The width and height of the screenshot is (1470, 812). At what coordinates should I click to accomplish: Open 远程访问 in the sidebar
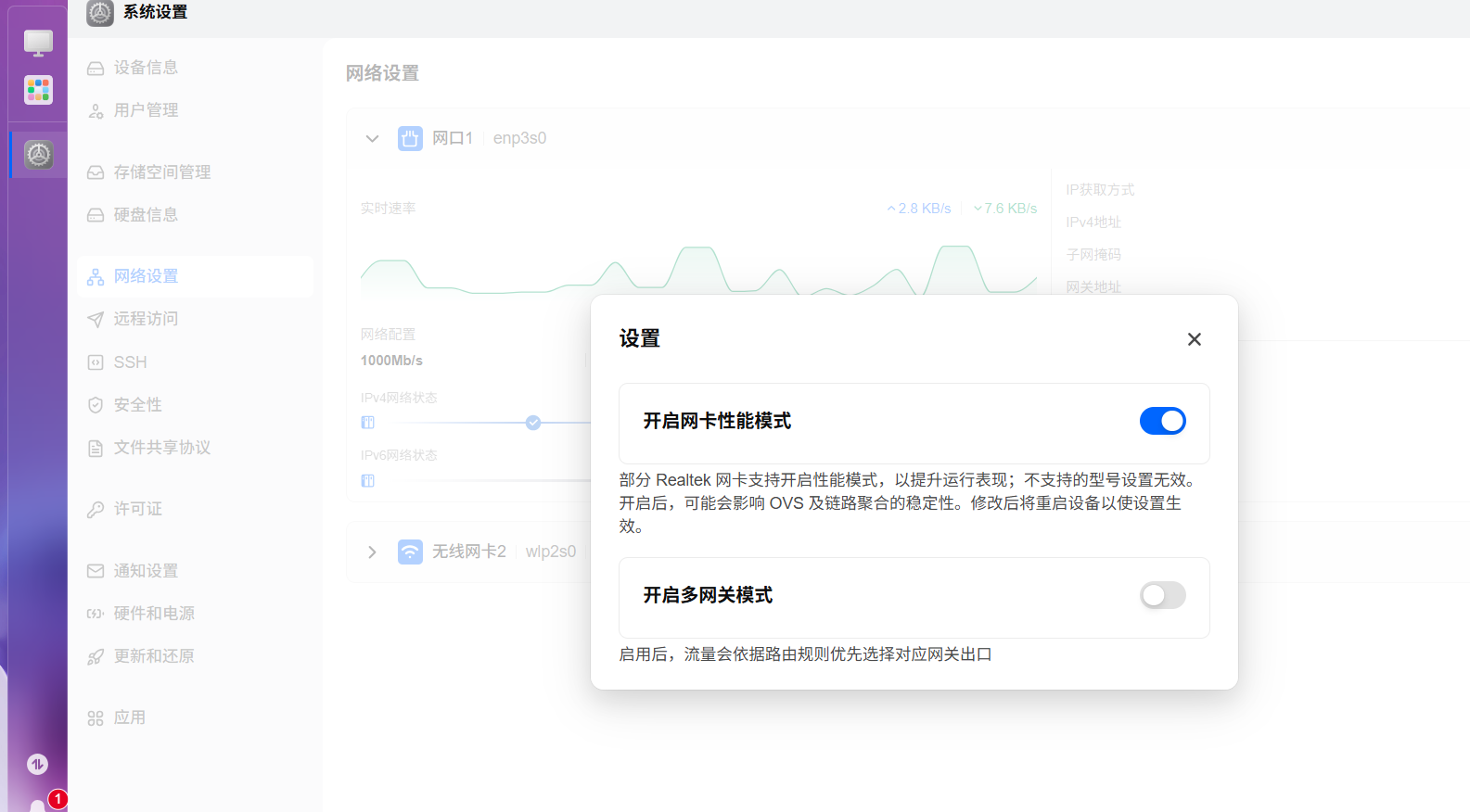195,319
